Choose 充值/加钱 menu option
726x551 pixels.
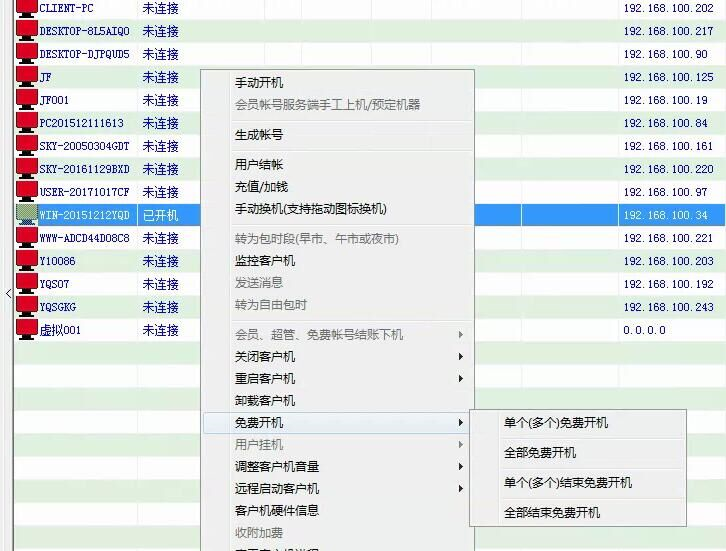pyautogui.click(x=261, y=187)
